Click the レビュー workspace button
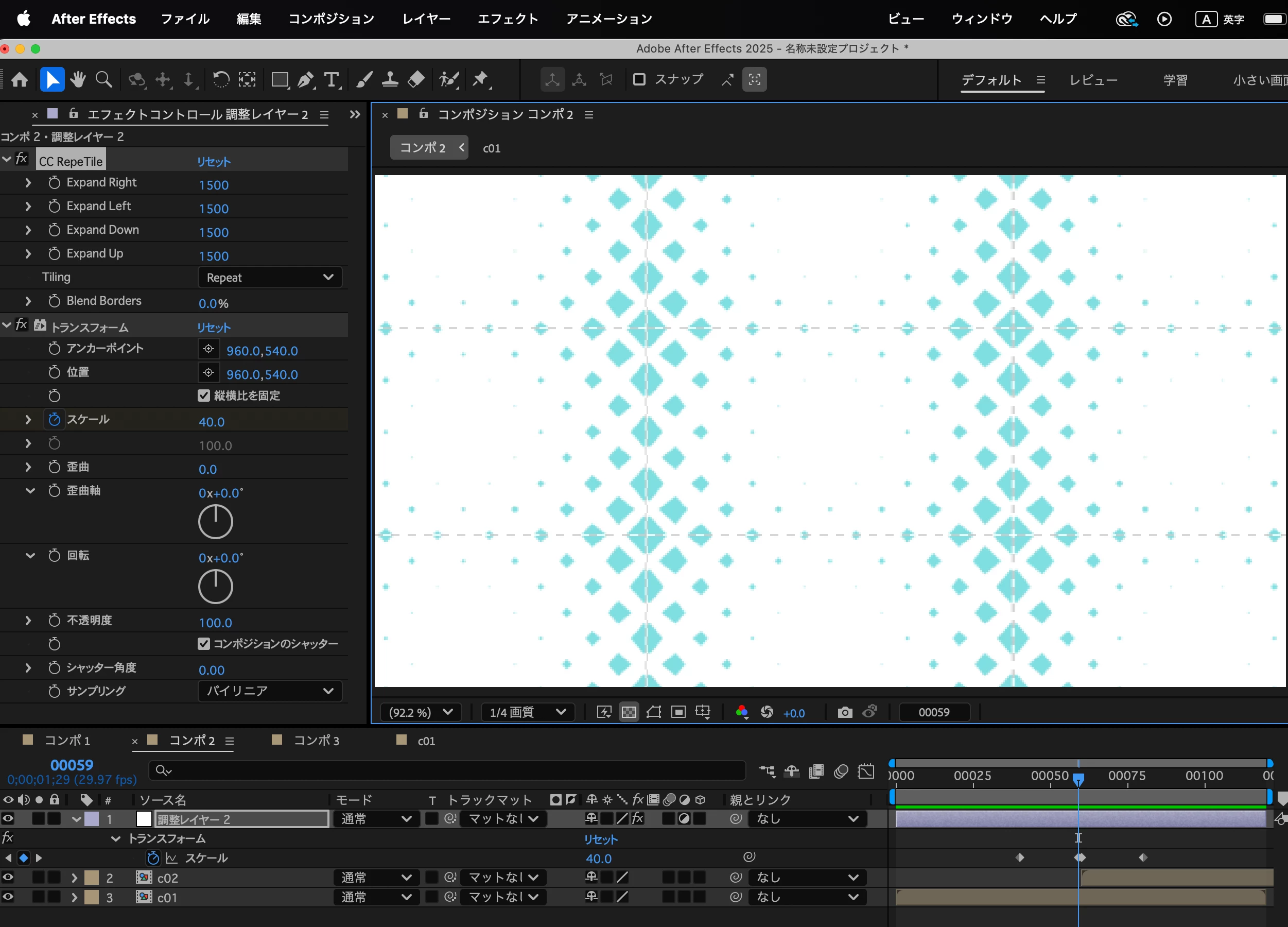 [1093, 80]
